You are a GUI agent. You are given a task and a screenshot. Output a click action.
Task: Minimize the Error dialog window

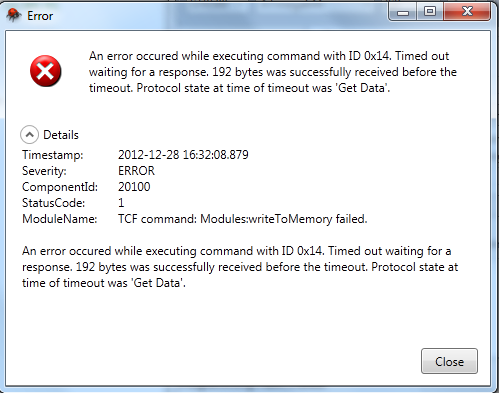tap(403, 12)
